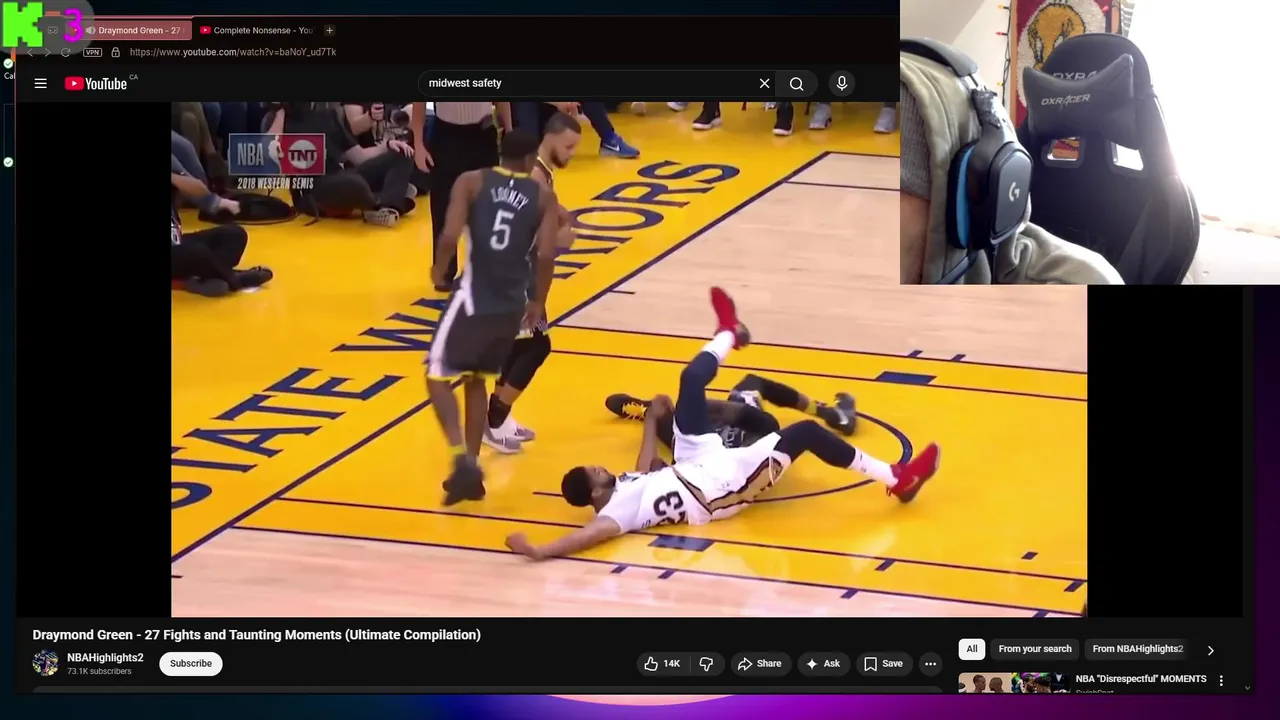Select the 'From NBAHighlights2' chip

[x=1138, y=649]
